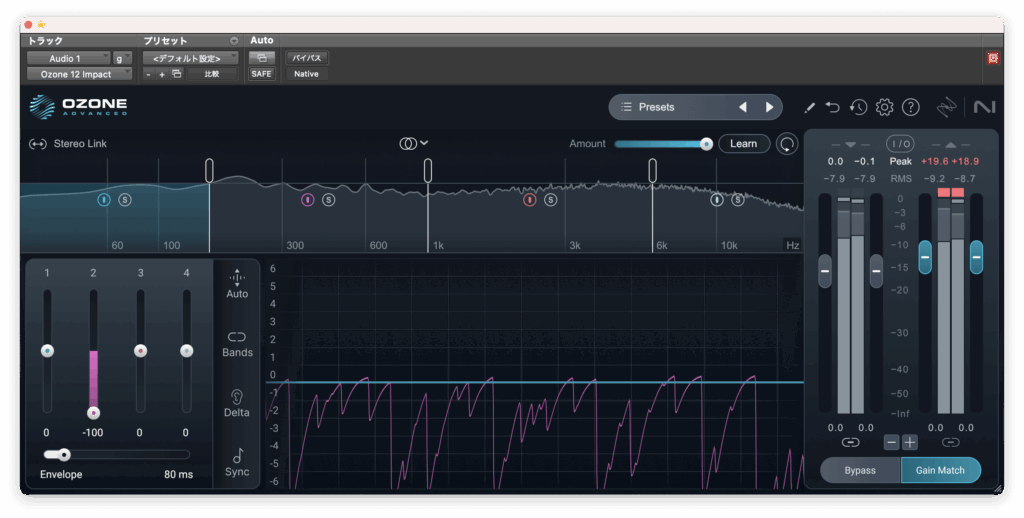Image resolution: width=1024 pixels, height=518 pixels.
Task: Click the undo arrow icon
Action: (833, 107)
